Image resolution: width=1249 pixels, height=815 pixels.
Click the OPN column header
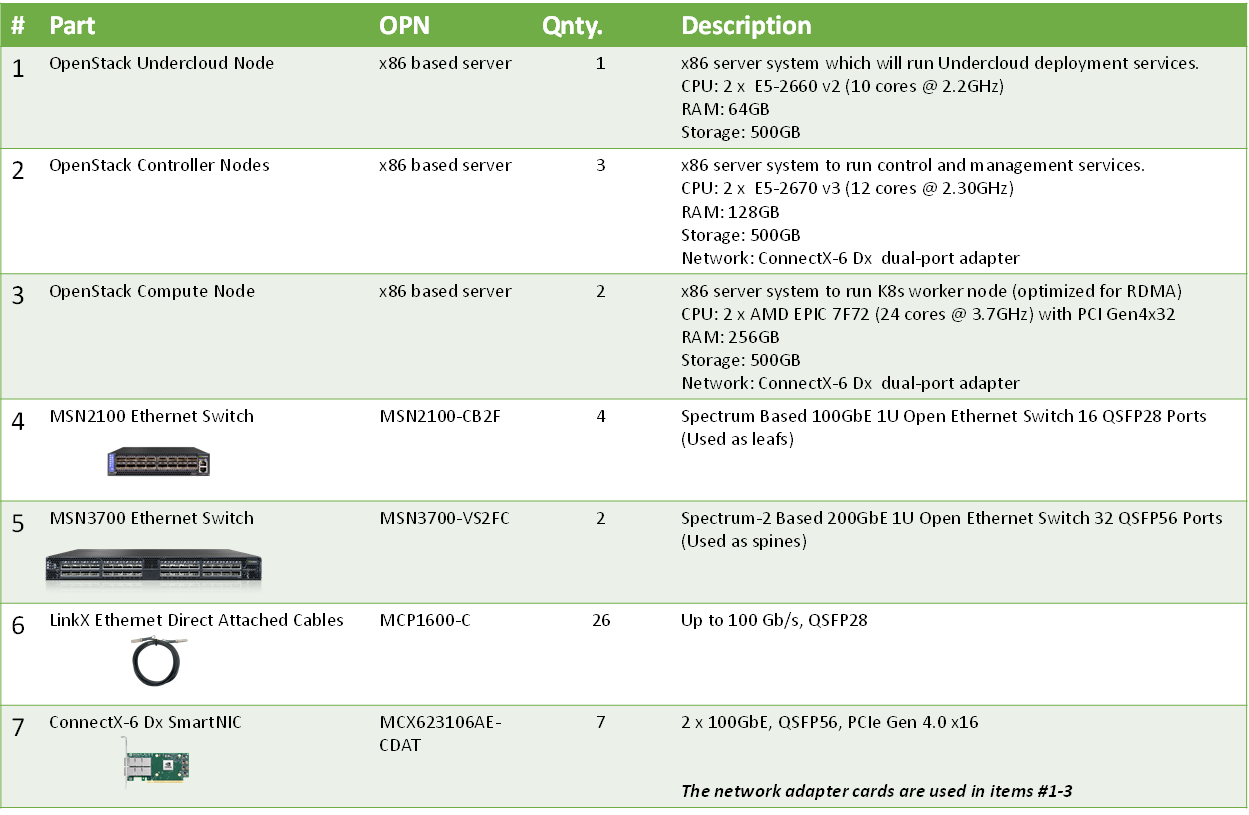tap(404, 25)
